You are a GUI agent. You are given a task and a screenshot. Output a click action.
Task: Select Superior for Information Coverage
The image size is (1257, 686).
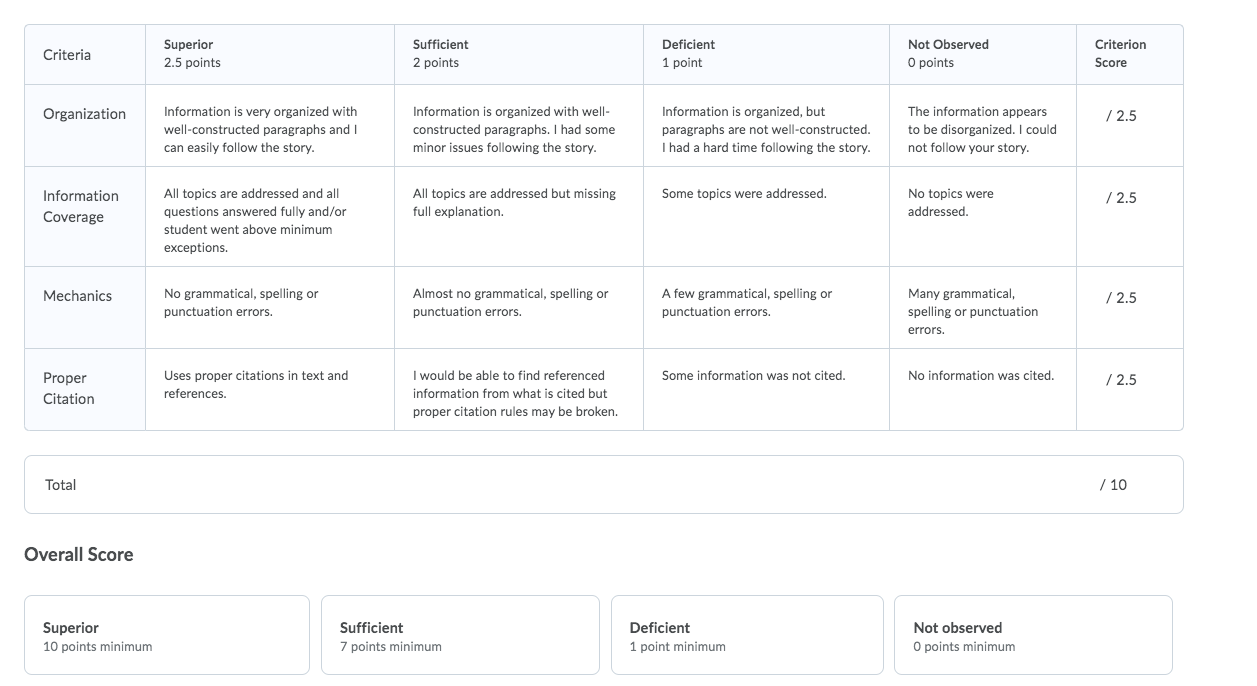coord(270,217)
